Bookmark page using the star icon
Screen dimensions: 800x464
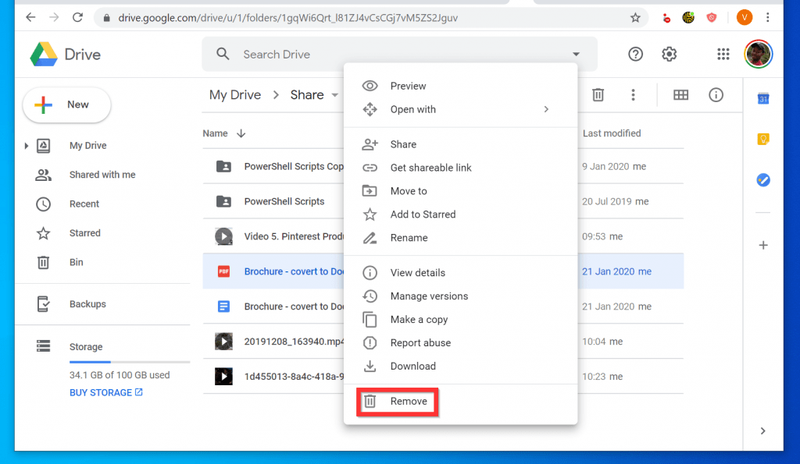tap(635, 18)
